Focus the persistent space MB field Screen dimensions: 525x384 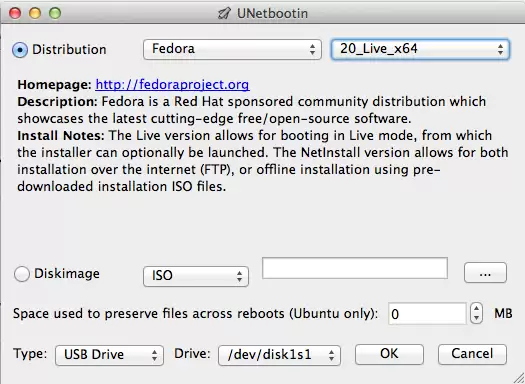click(427, 314)
